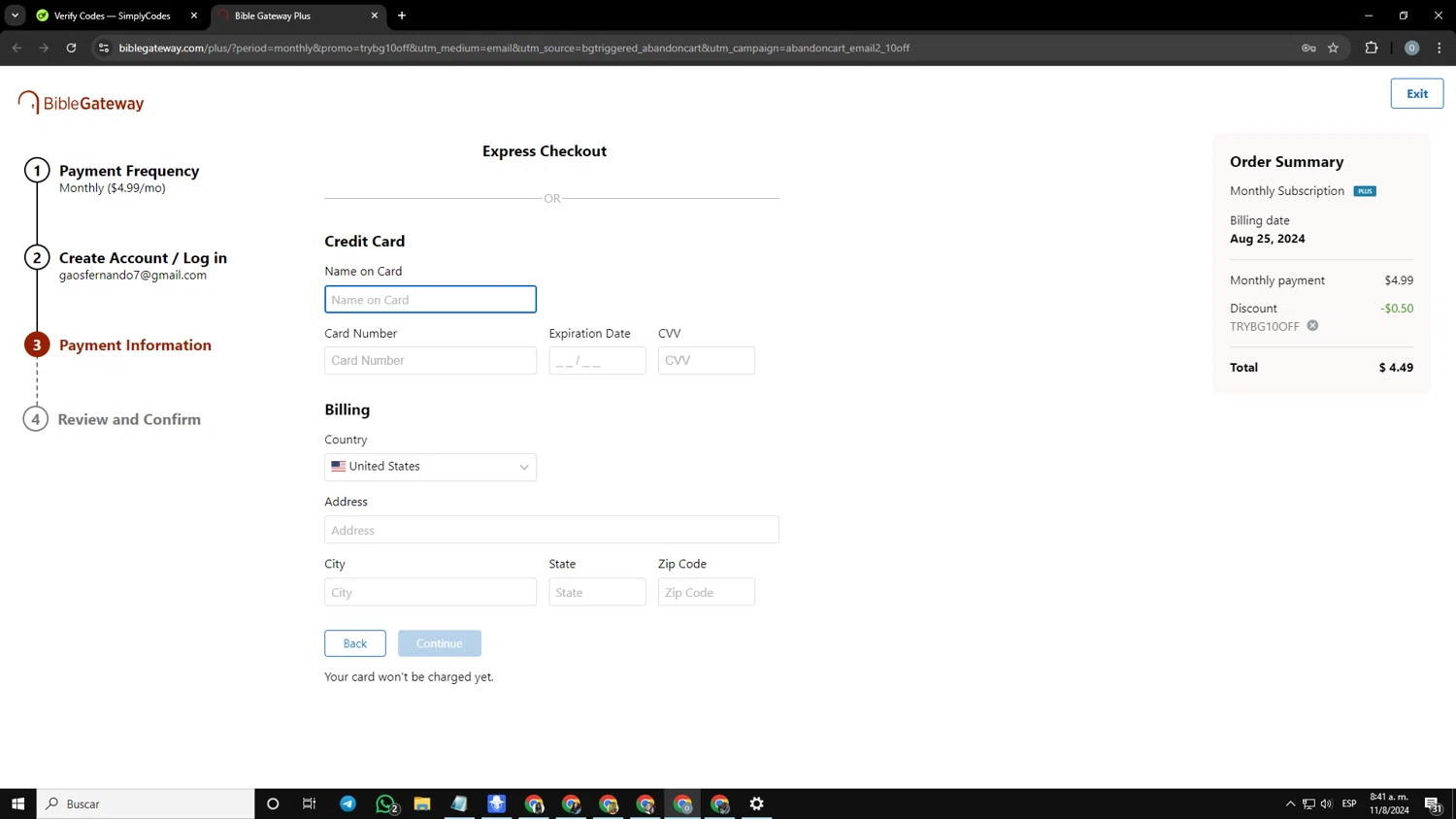Image resolution: width=1456 pixels, height=819 pixels.
Task: Click the step 3 circle icon
Action: [x=37, y=345]
